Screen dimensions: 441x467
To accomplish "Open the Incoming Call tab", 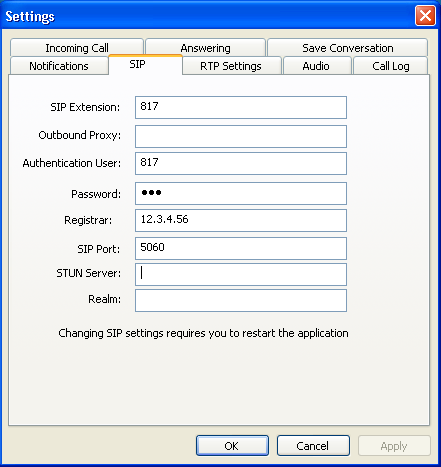I will [77, 48].
